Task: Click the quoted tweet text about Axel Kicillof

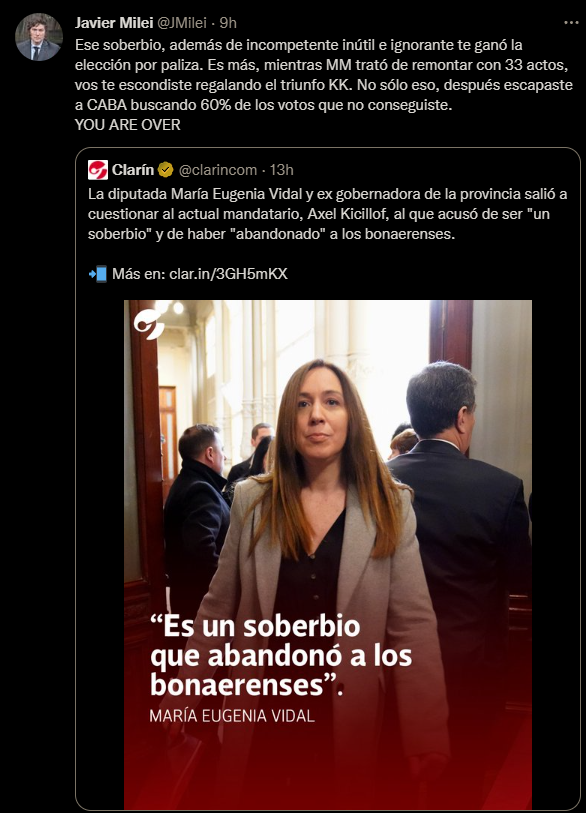Action: [327, 214]
